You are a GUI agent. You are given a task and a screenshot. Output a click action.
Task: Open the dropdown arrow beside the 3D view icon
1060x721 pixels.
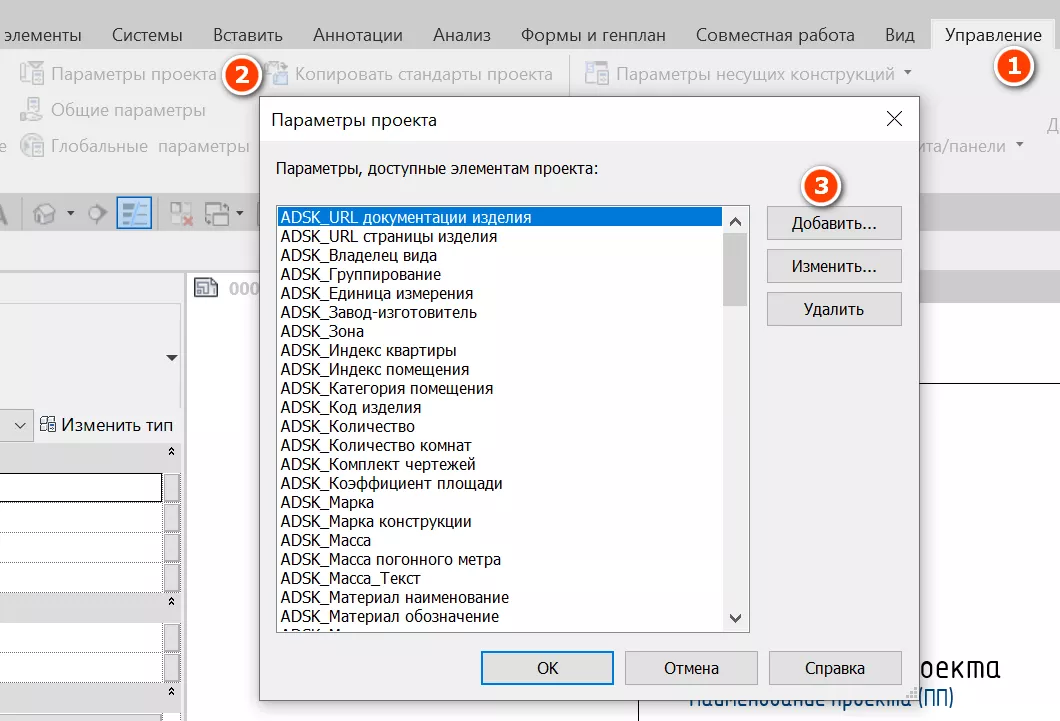click(70, 213)
